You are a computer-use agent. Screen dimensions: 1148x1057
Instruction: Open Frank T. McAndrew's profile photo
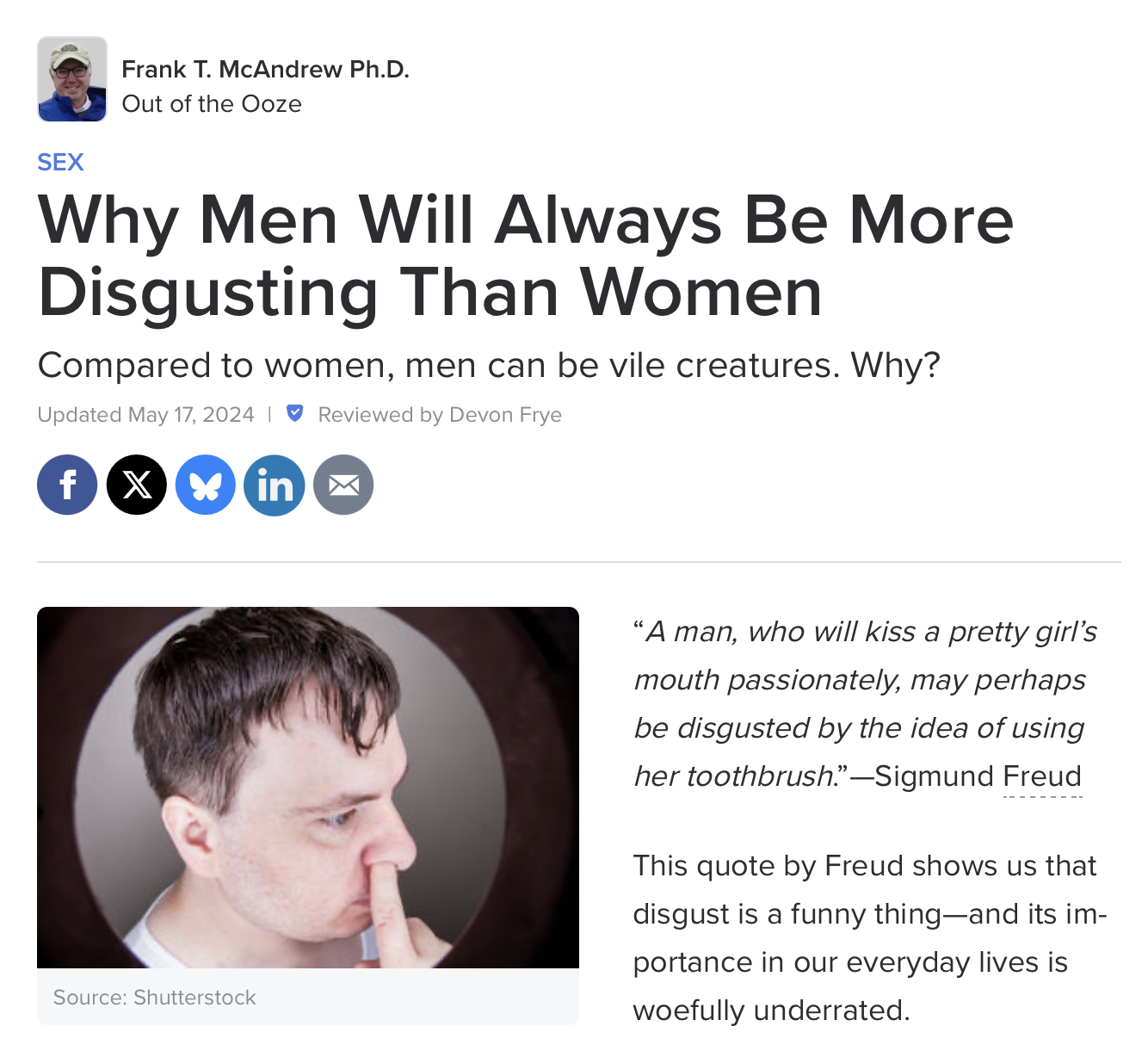tap(72, 79)
